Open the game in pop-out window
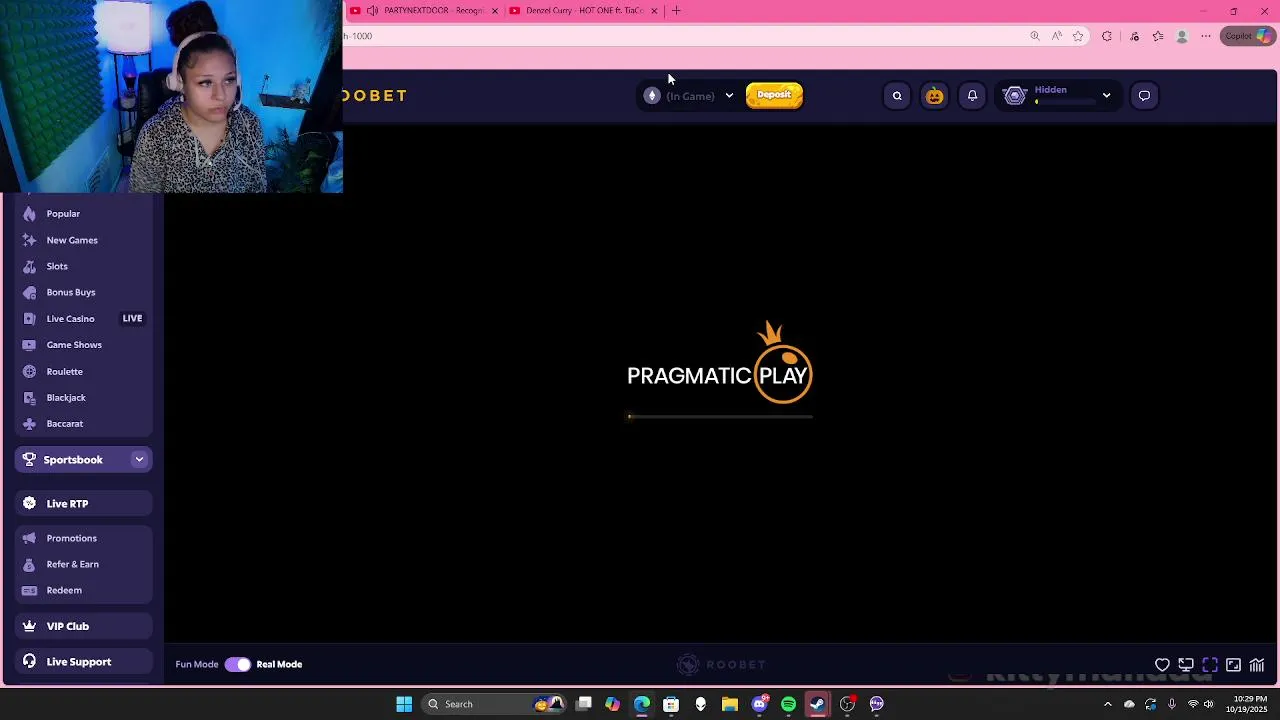1280x720 pixels. (x=1186, y=665)
